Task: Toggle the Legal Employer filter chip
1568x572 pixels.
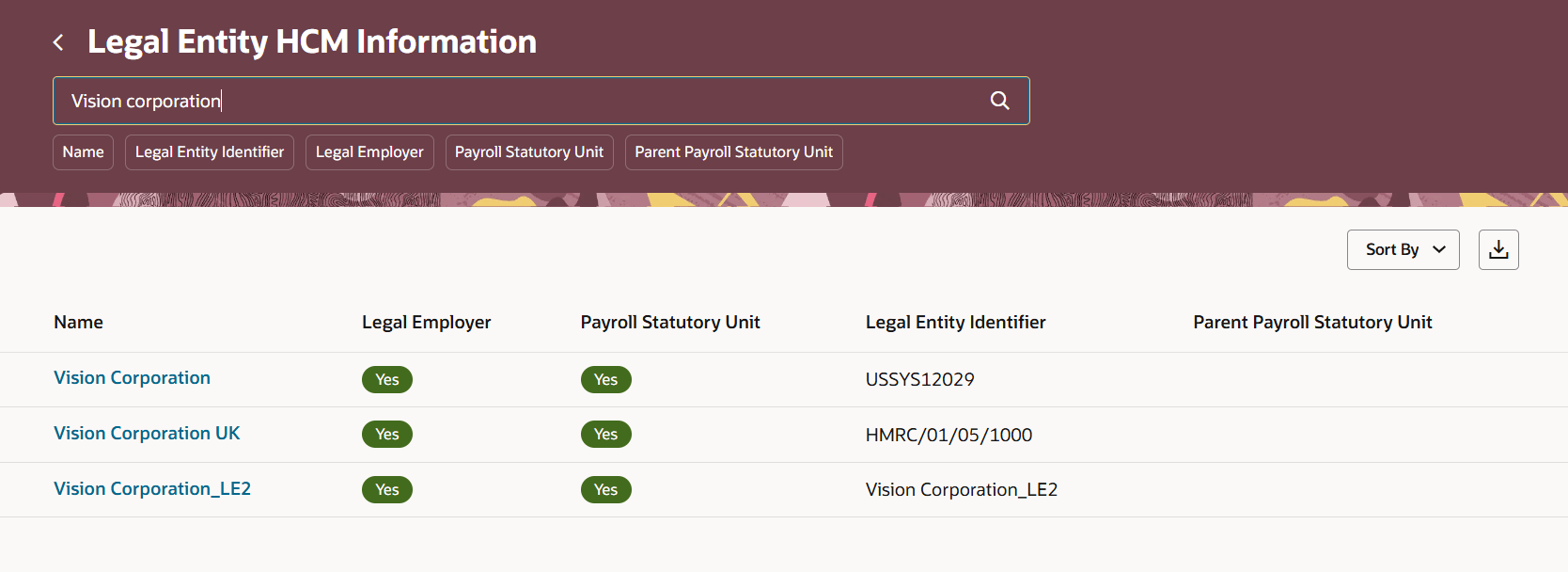Action: click(369, 152)
